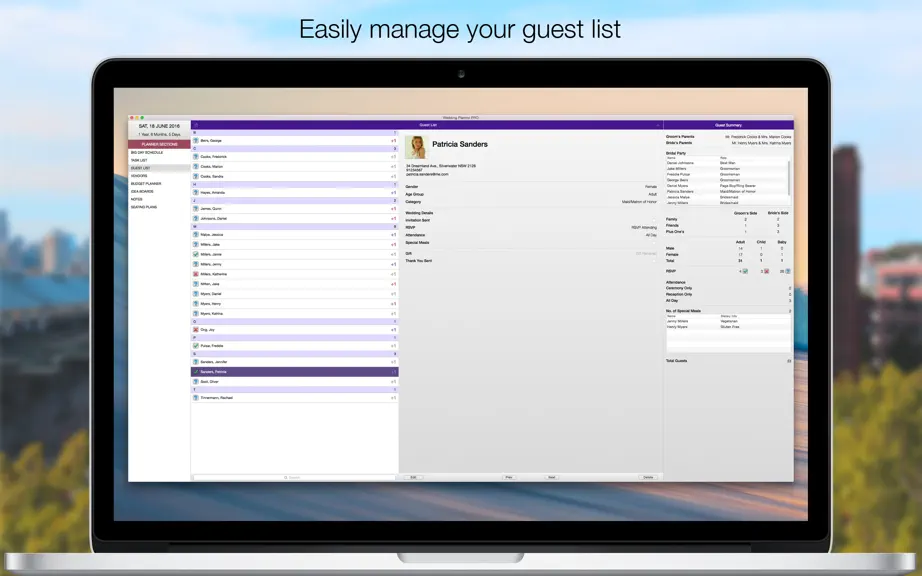Click the Next guest button
922x576 pixels.
click(552, 477)
